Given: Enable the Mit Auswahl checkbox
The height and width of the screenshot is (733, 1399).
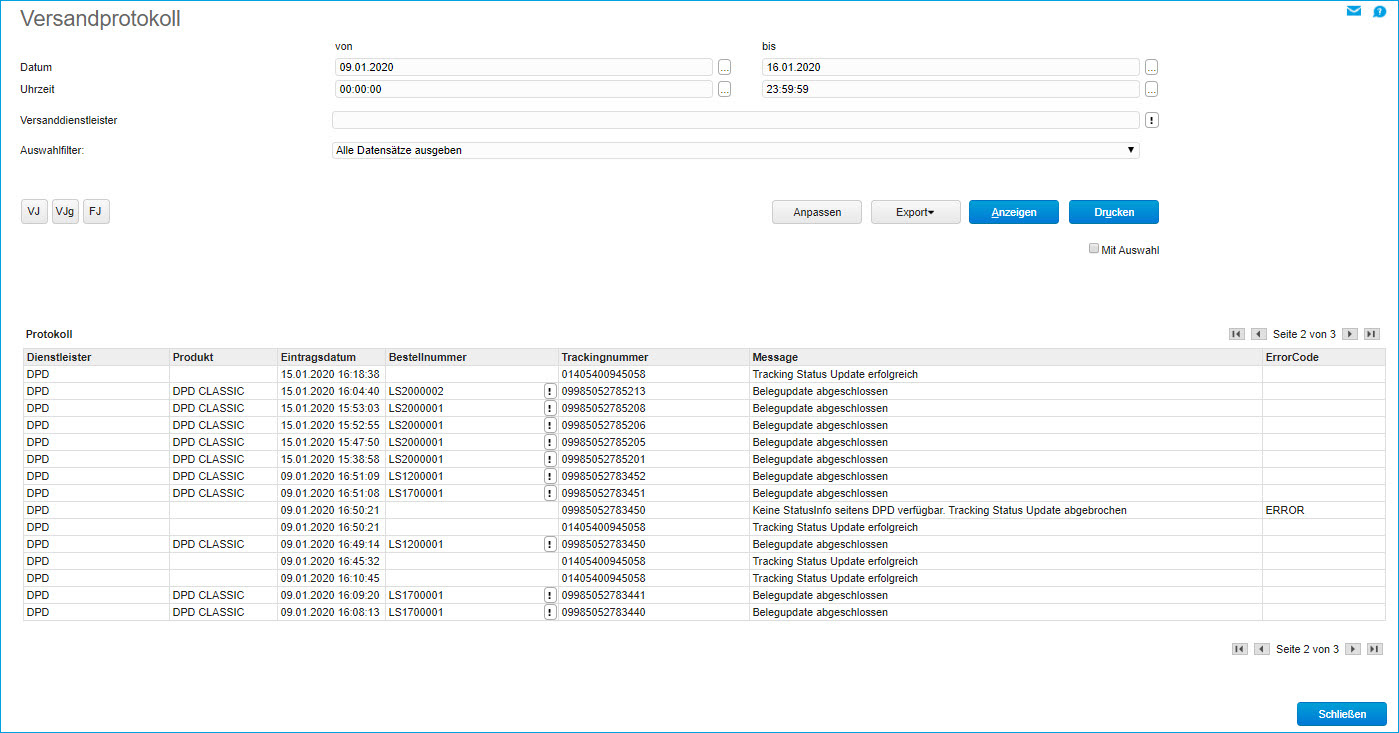Looking at the screenshot, I should click(1094, 249).
